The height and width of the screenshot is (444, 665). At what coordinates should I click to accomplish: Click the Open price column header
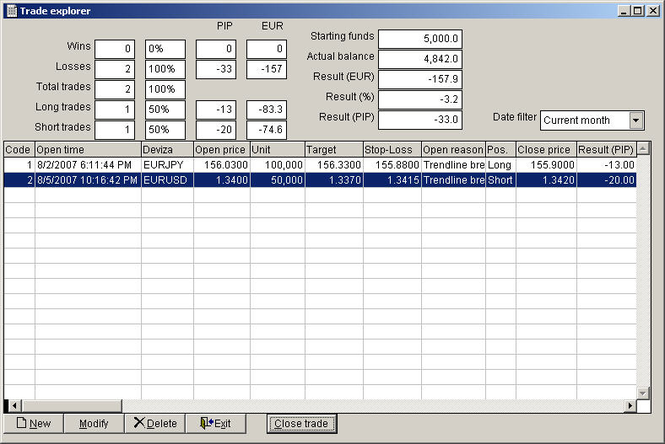tap(222, 150)
